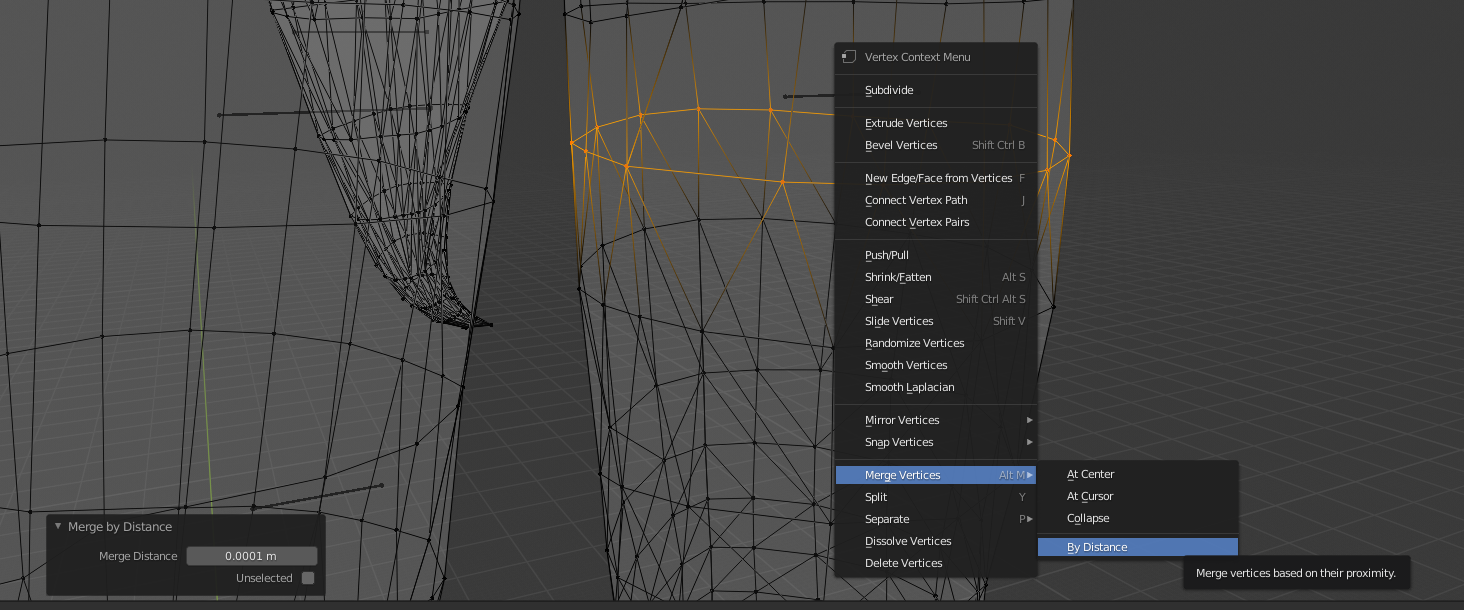
Task: Toggle the Unselected checkbox
Action: coord(308,578)
